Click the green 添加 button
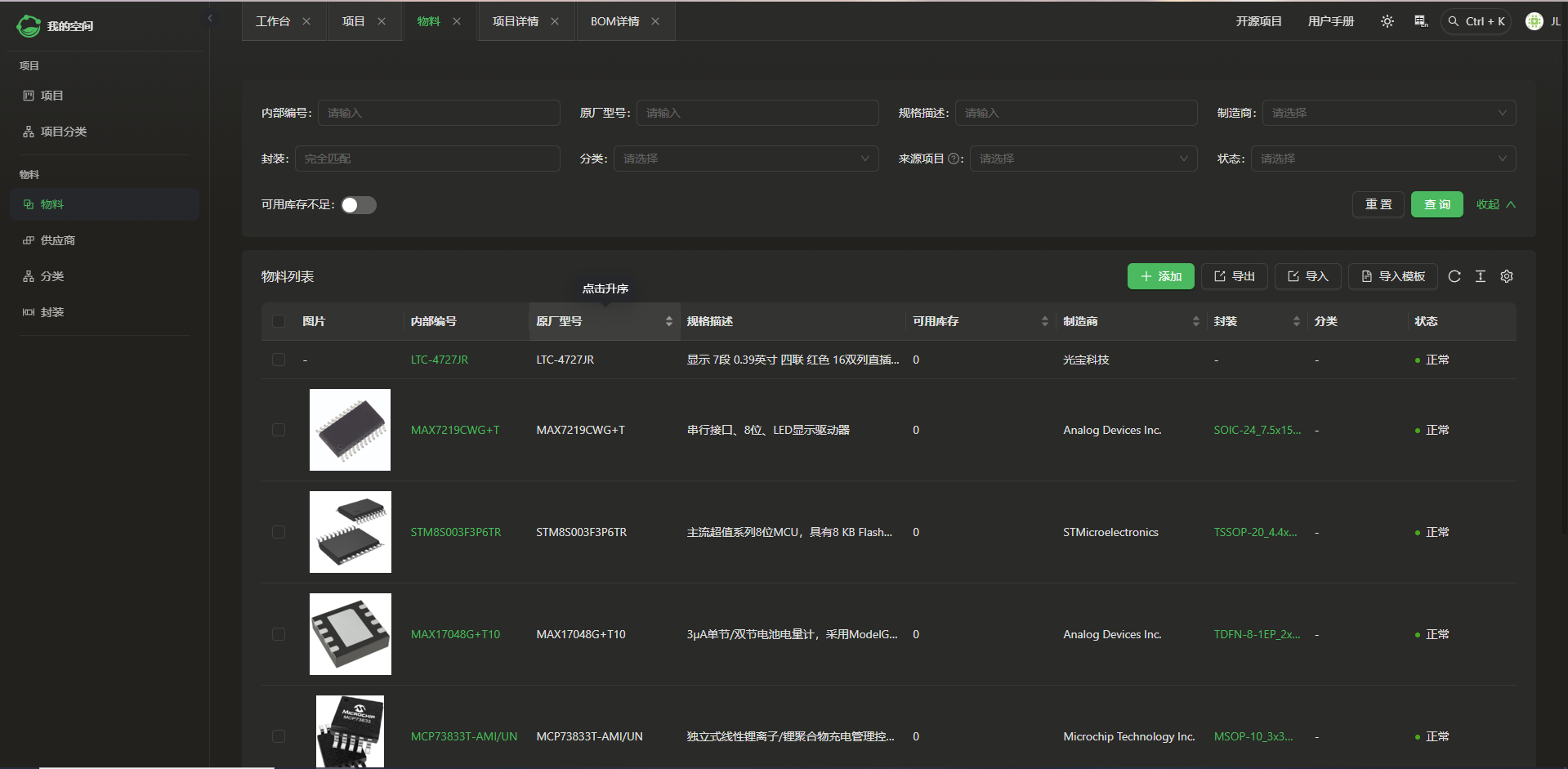Image resolution: width=1568 pixels, height=769 pixels. 1160,276
